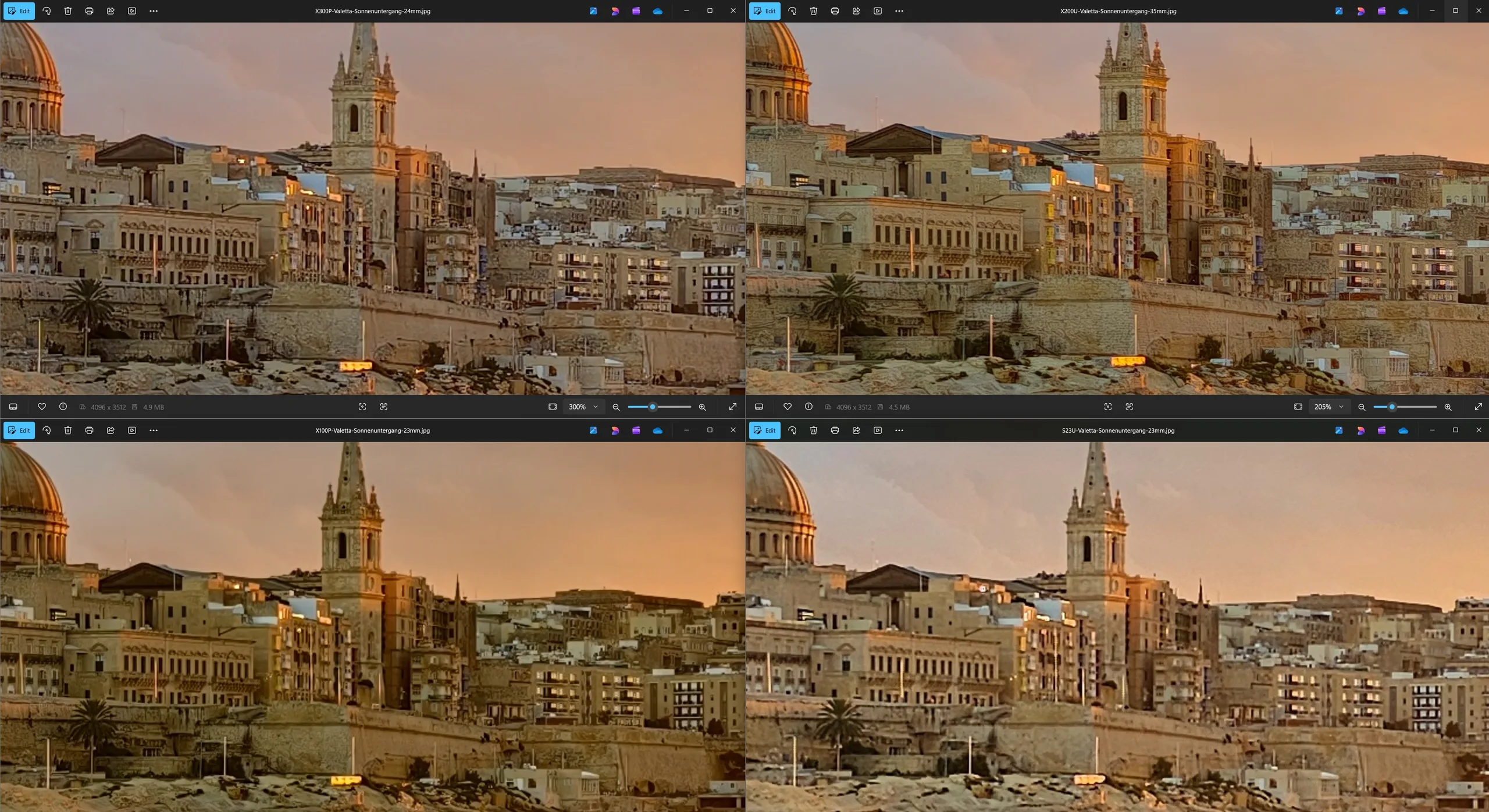1489x812 pixels.
Task: Click Edit button in X300P window
Action: tap(19, 11)
